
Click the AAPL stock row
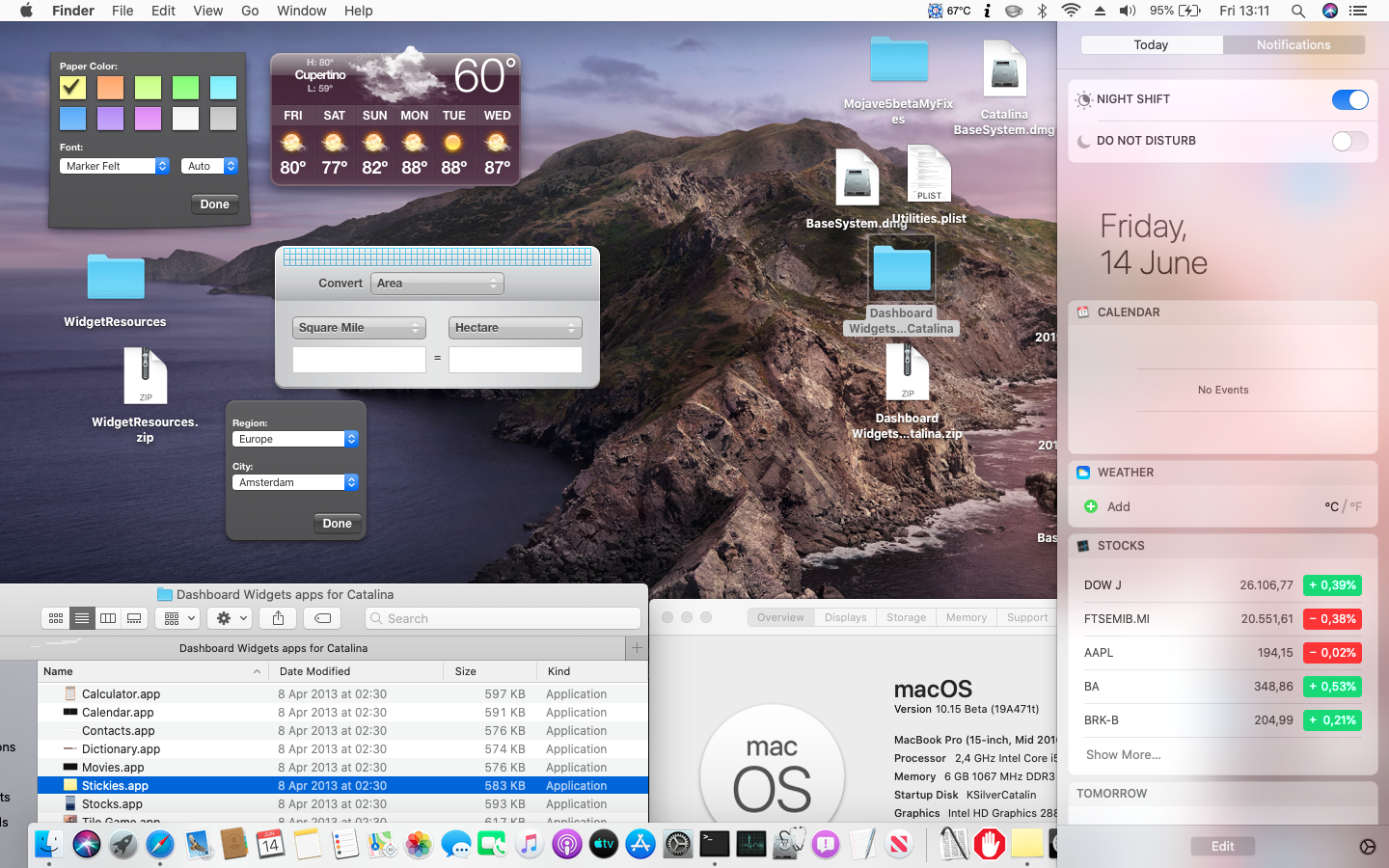(1222, 653)
